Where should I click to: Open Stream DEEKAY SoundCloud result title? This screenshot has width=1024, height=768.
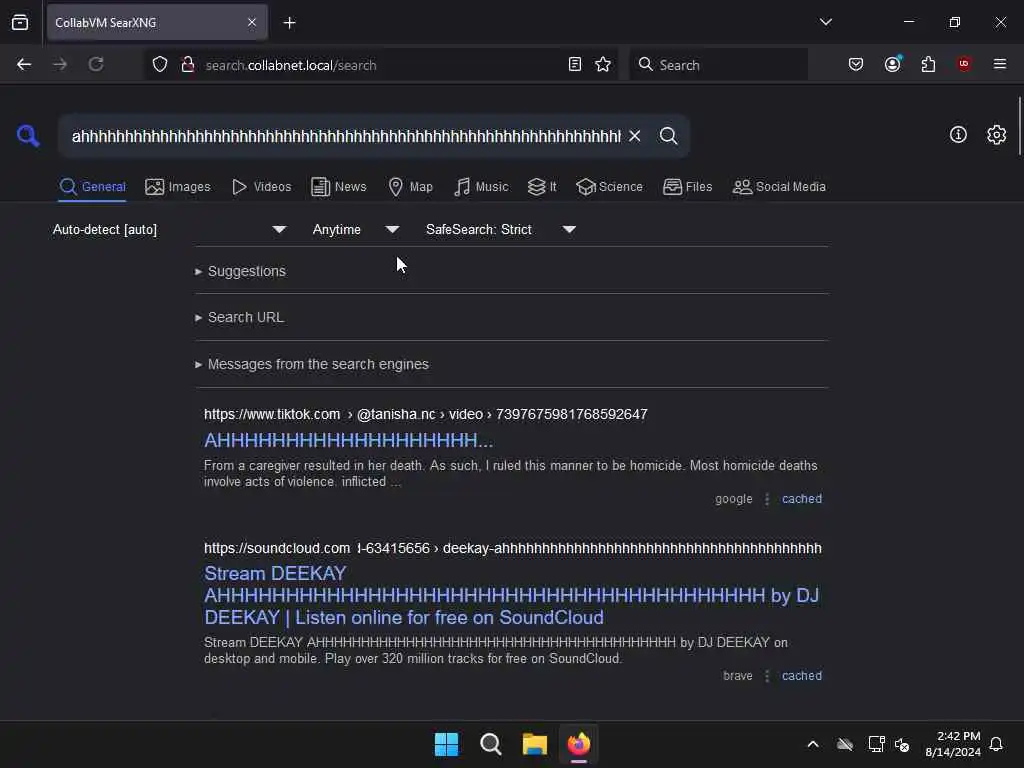(x=511, y=596)
